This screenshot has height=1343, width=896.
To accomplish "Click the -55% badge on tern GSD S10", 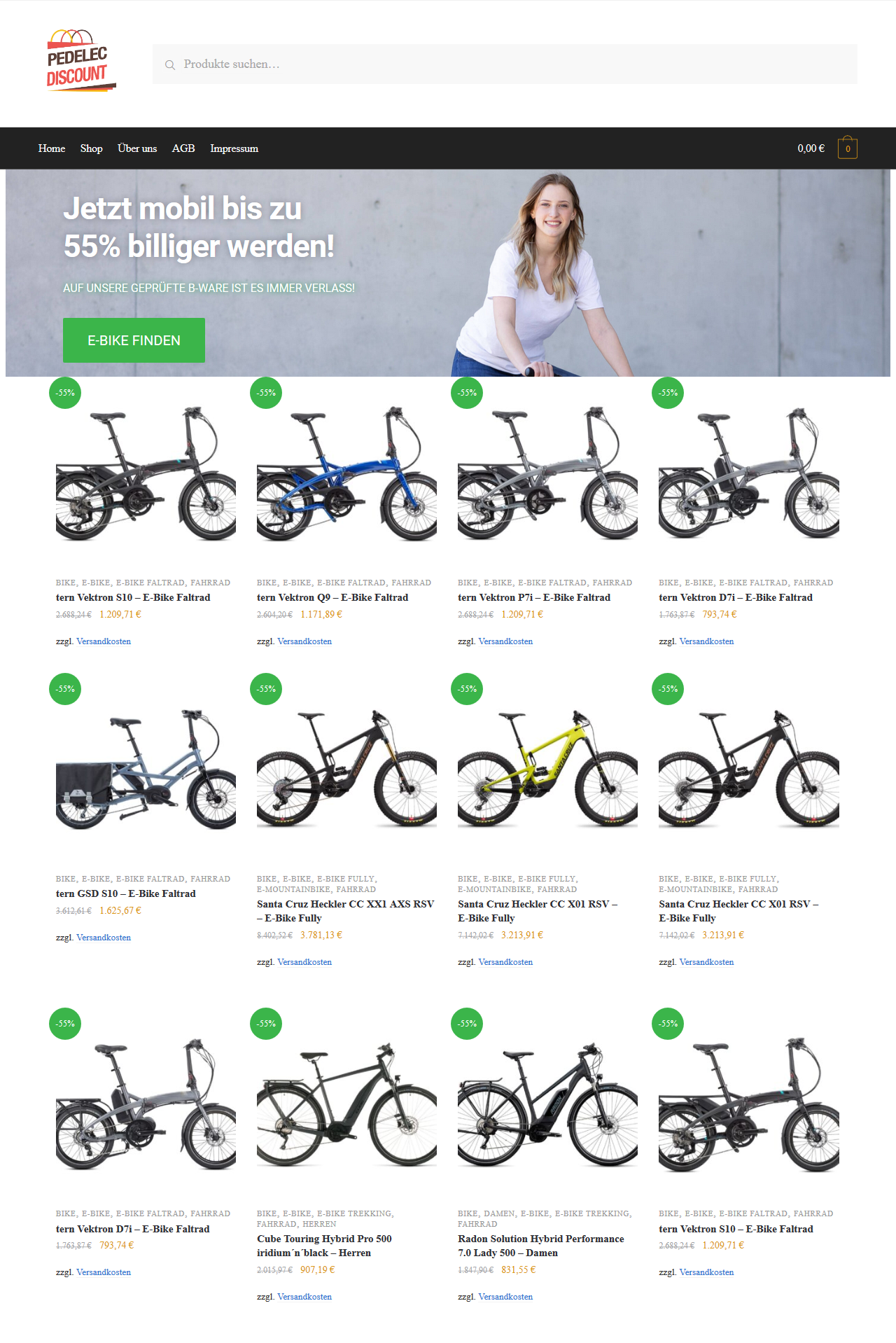I will 65,689.
